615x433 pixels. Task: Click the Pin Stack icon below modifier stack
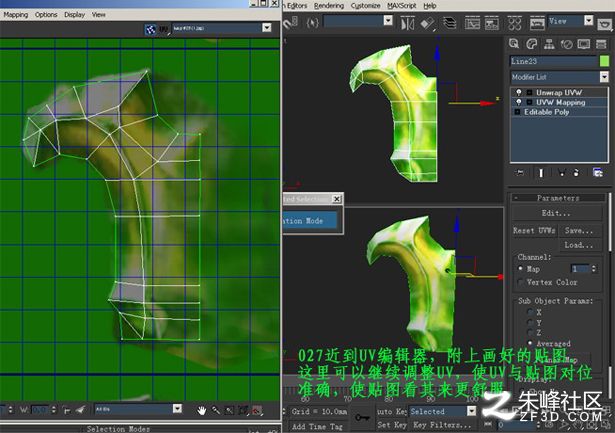point(520,173)
